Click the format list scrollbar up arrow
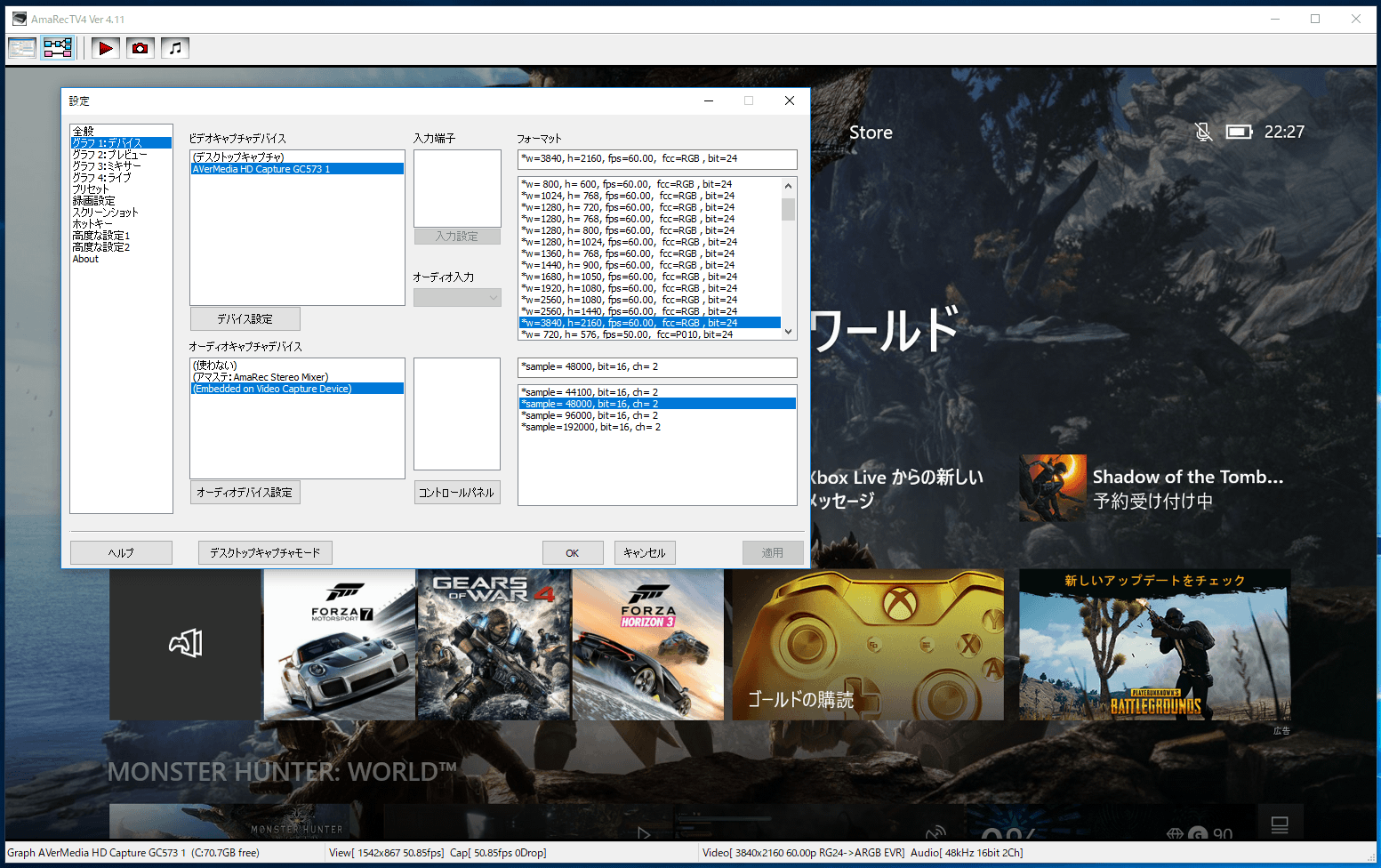The width and height of the screenshot is (1381, 868). (x=788, y=186)
